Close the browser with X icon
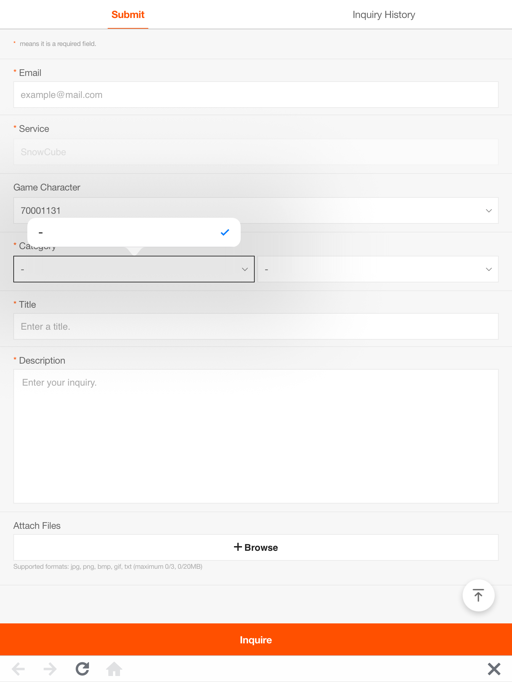 point(494,669)
